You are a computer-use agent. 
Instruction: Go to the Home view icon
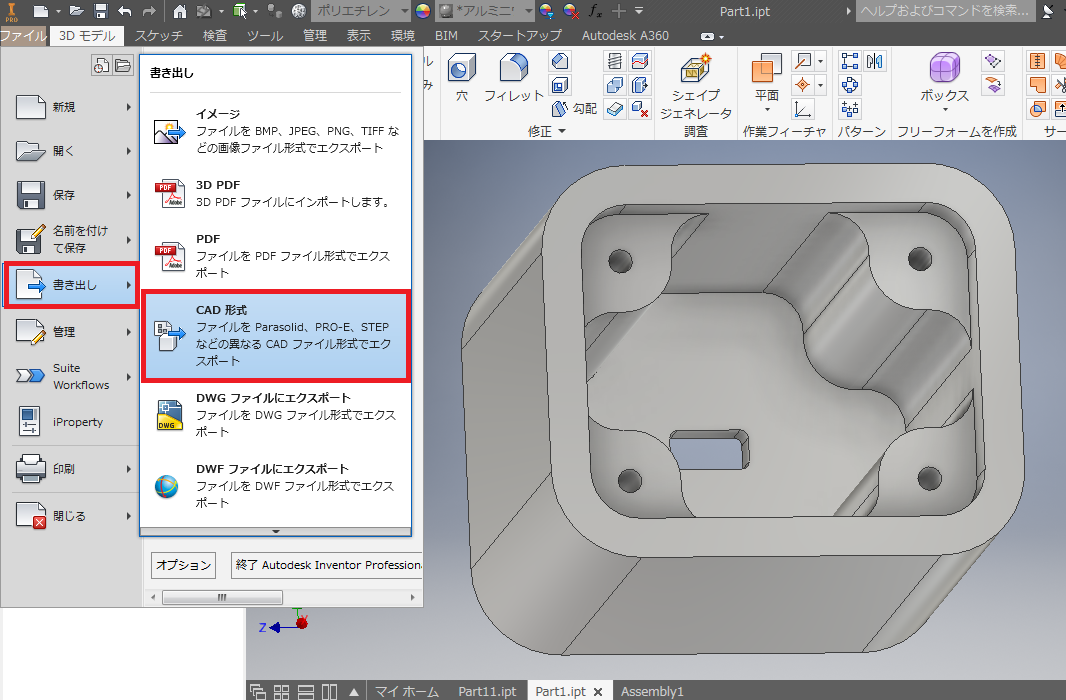click(x=179, y=11)
